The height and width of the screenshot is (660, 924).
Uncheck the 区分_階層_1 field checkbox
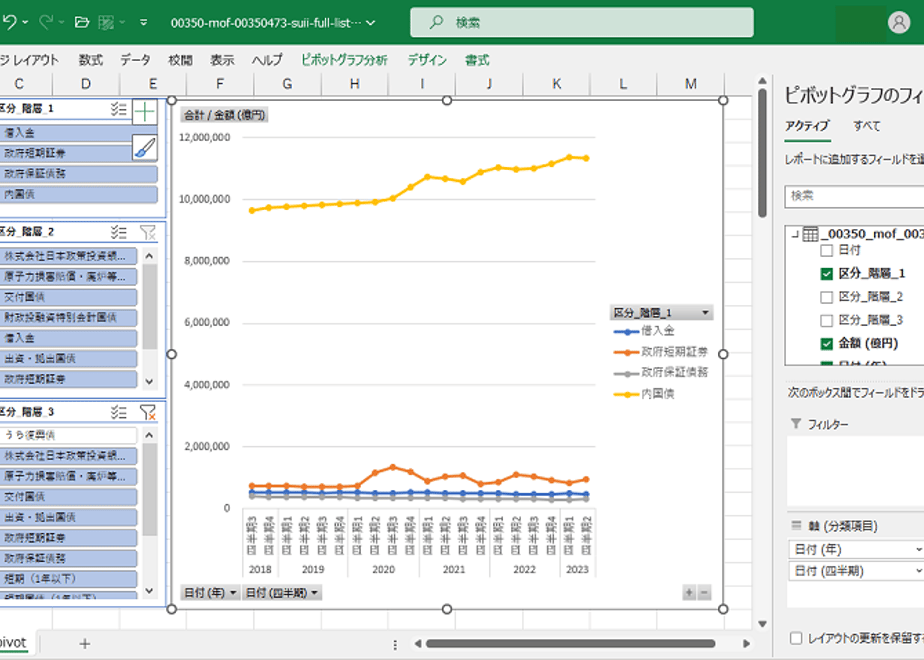pyautogui.click(x=827, y=273)
